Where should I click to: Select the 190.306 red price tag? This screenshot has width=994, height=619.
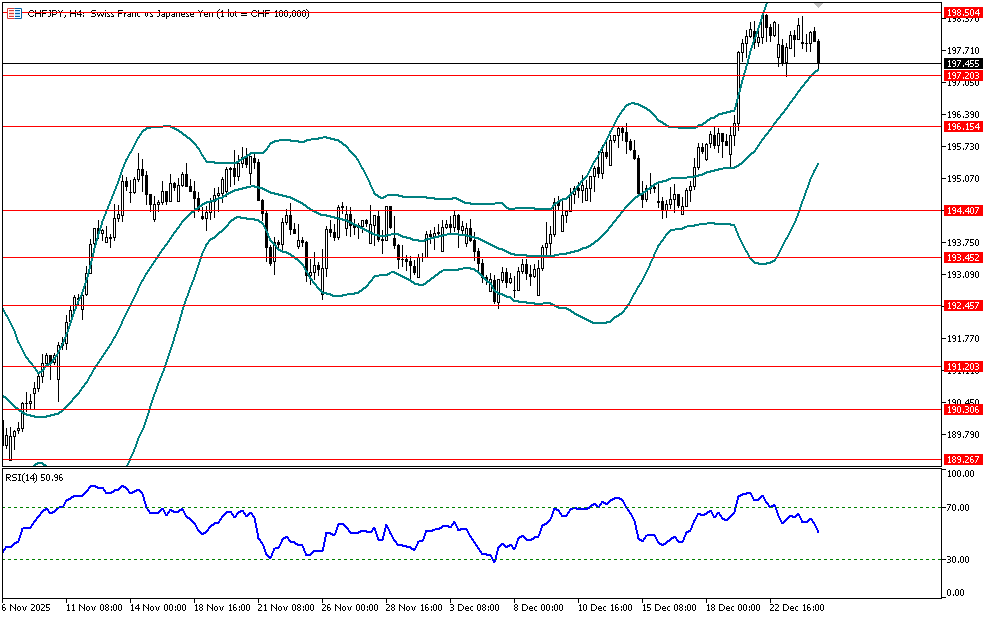click(961, 410)
